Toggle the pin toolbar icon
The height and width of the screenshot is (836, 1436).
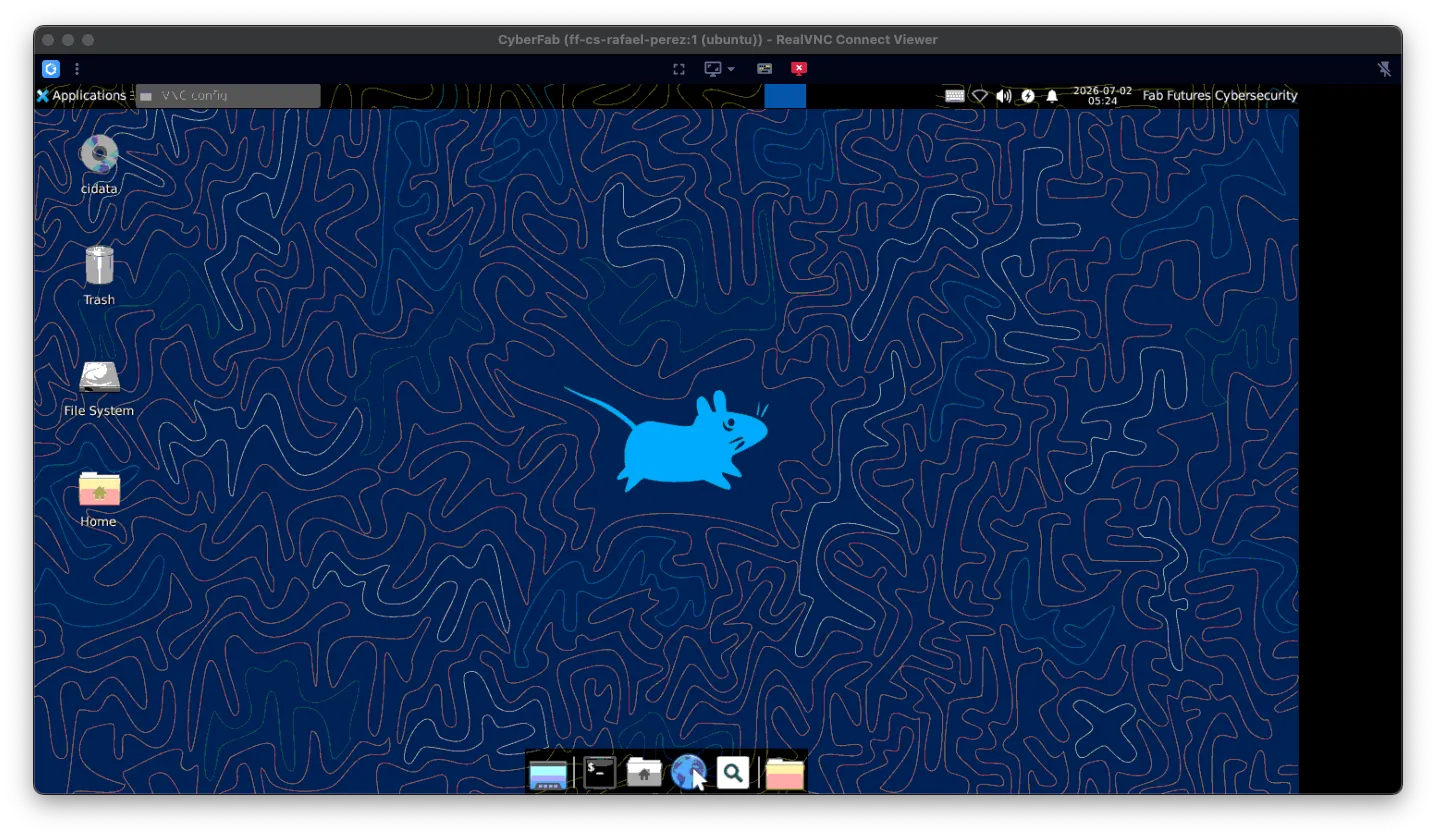coord(1384,69)
